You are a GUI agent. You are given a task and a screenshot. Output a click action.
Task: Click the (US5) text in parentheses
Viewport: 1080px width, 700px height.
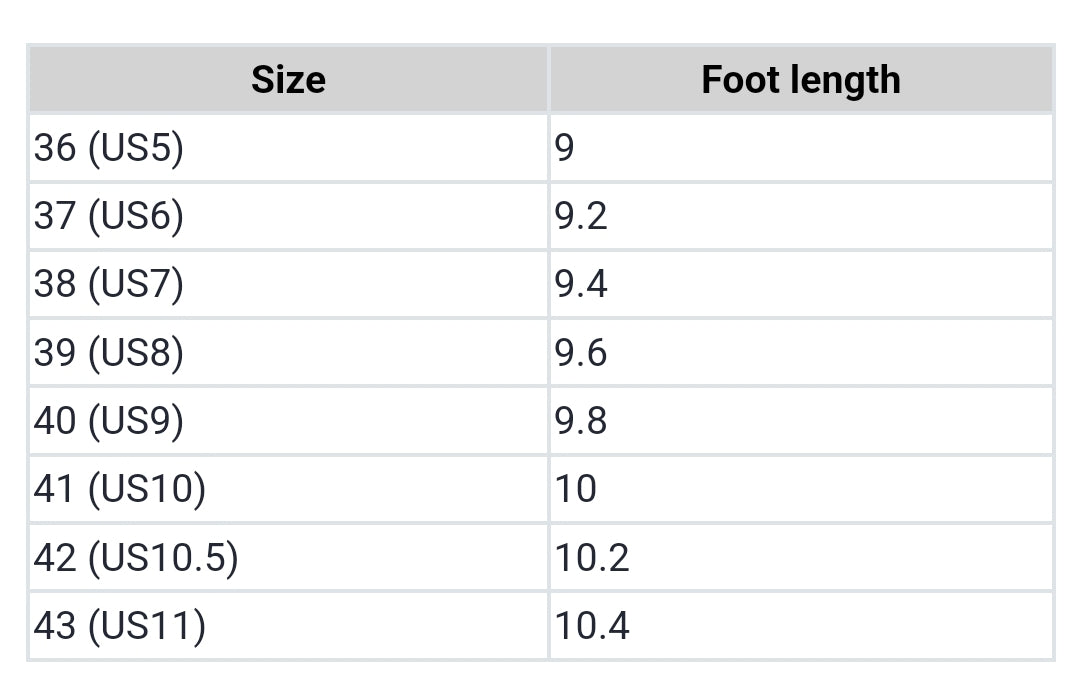(136, 148)
